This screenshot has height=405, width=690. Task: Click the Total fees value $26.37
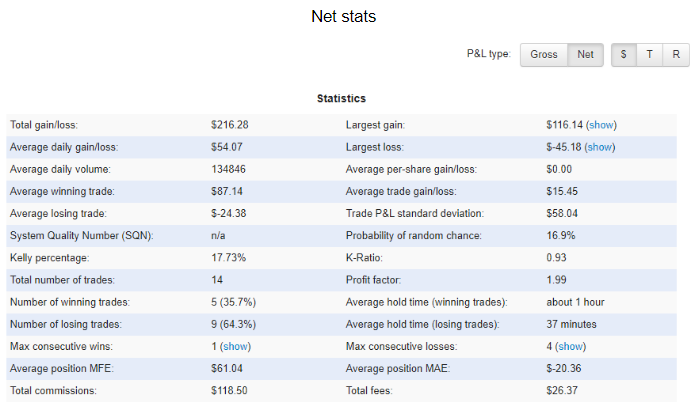point(562,391)
